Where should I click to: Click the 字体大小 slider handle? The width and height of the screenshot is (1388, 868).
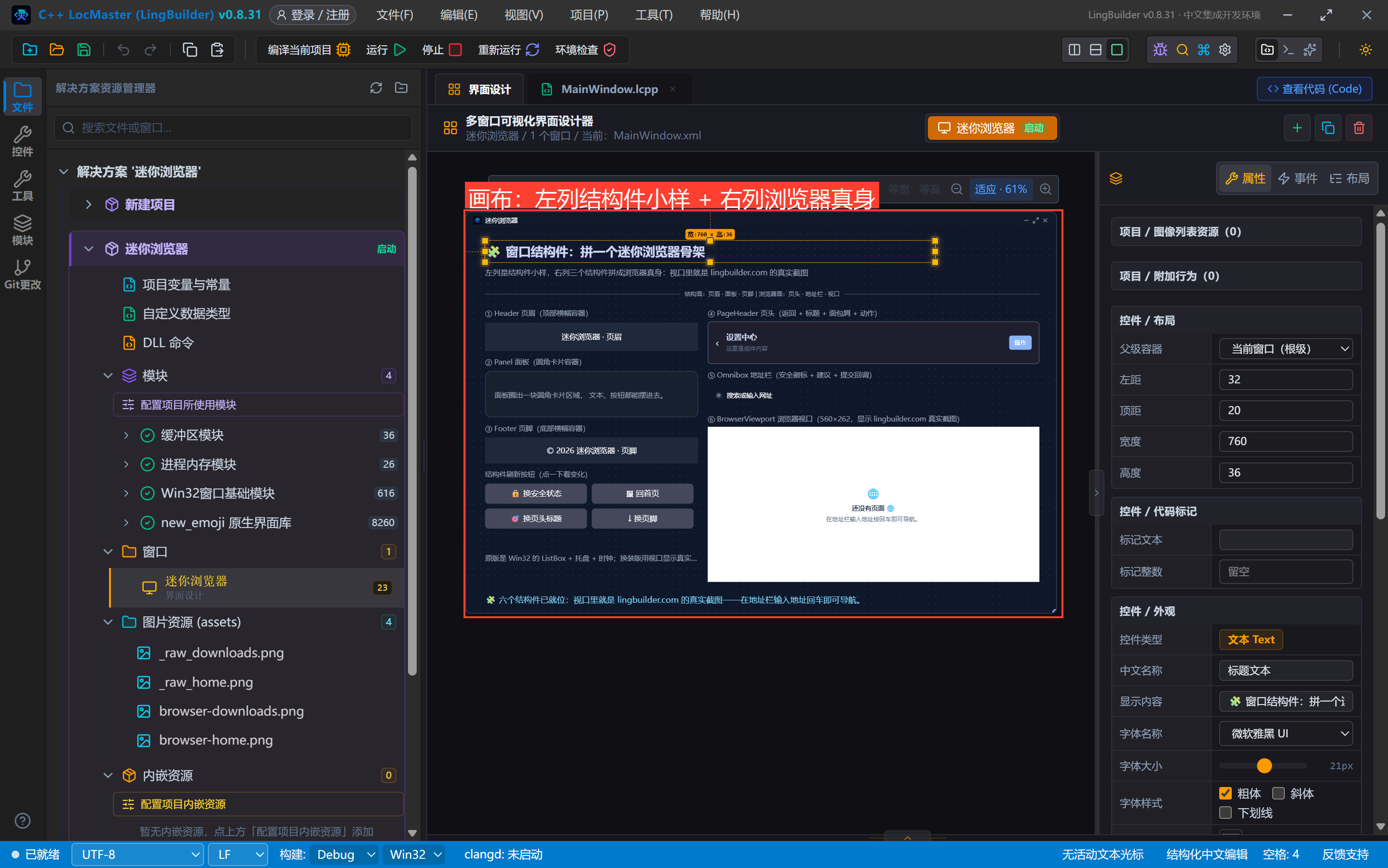pyautogui.click(x=1264, y=766)
